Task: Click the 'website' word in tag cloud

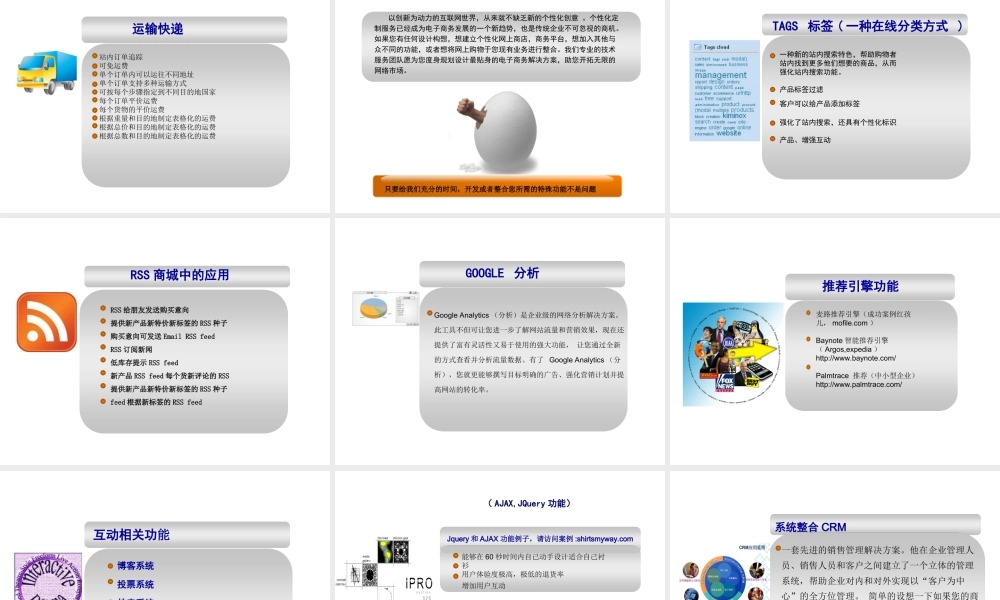Action: (x=728, y=133)
